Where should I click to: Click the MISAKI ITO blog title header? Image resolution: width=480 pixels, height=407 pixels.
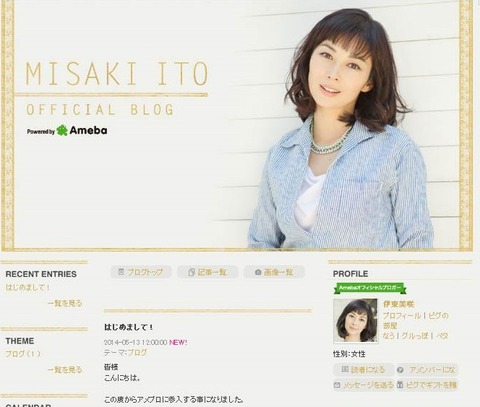[117, 73]
